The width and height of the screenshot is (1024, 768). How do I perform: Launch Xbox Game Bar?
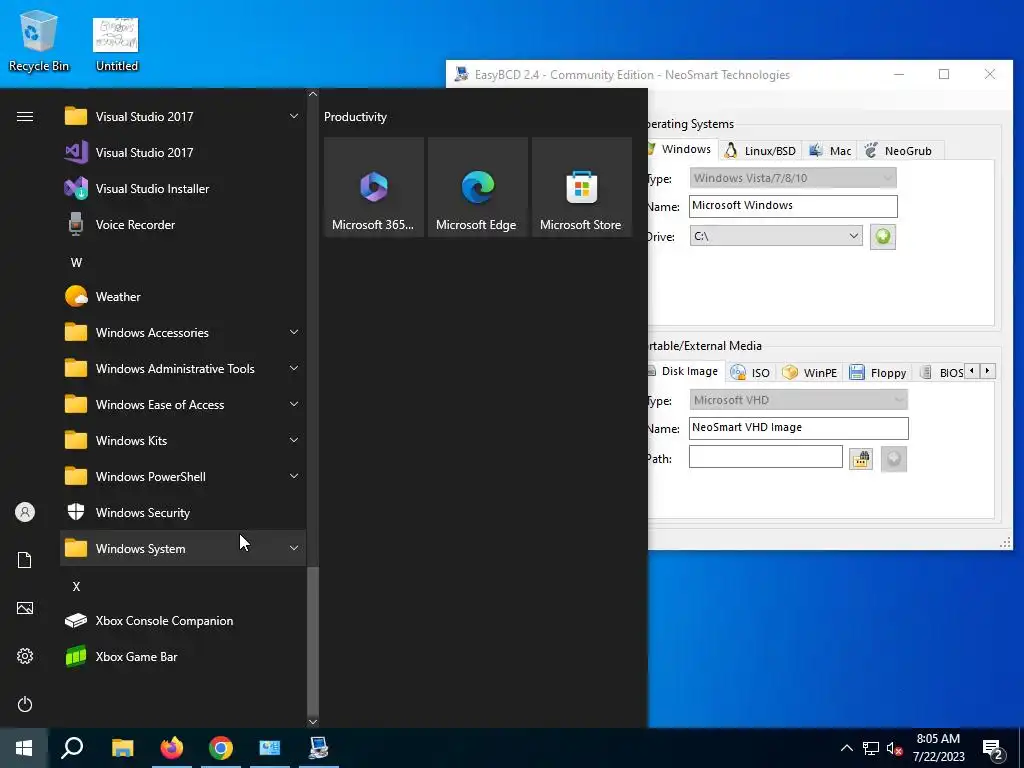[x=183, y=656]
